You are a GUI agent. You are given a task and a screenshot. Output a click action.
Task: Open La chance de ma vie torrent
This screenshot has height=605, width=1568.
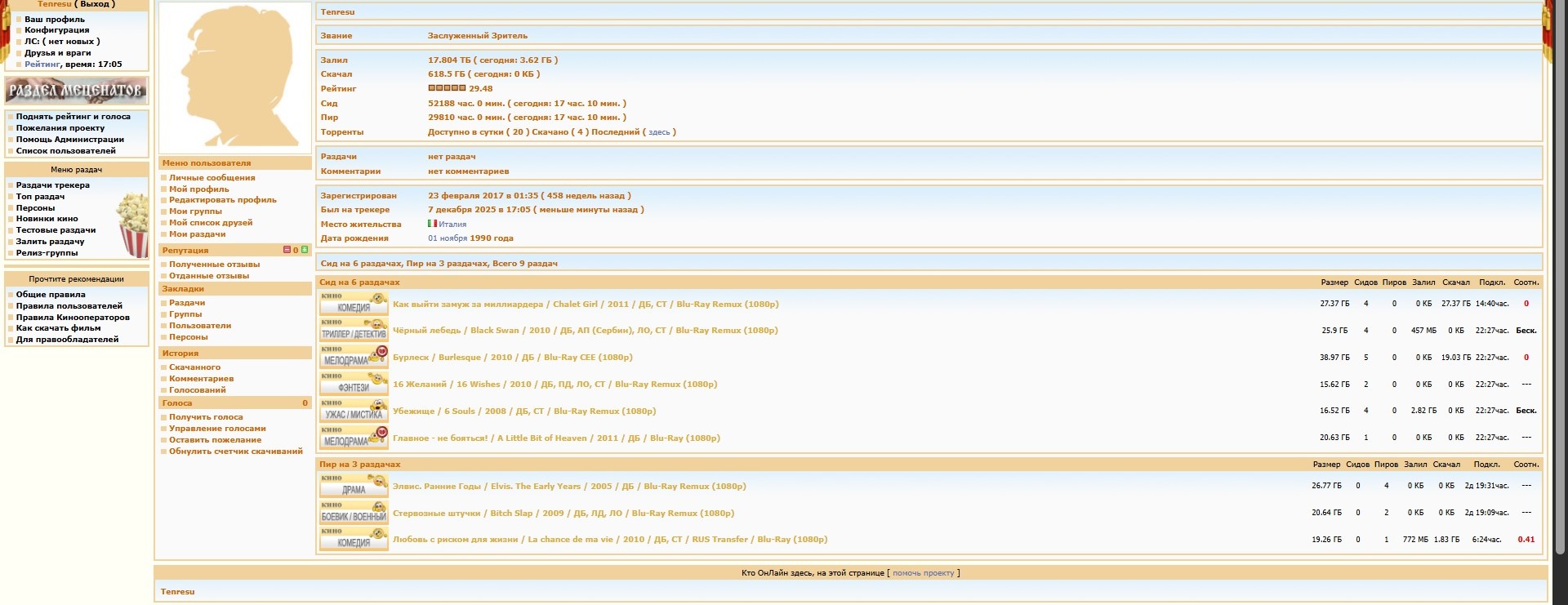pyautogui.click(x=610, y=540)
